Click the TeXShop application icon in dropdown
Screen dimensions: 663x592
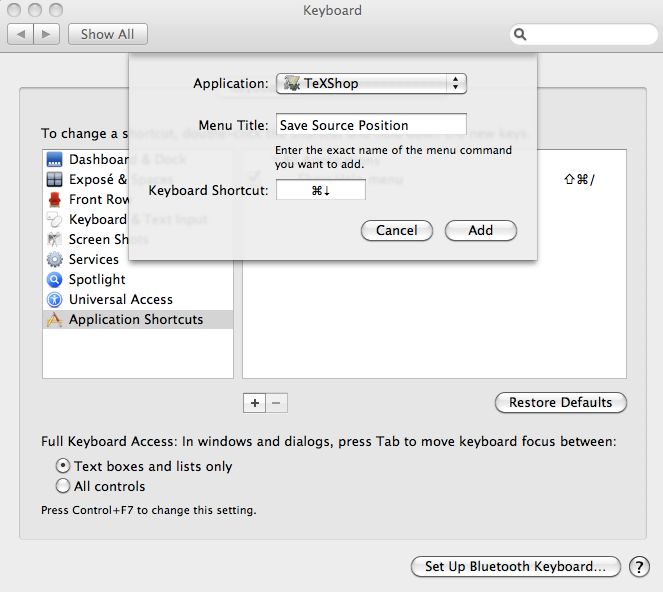tap(292, 83)
